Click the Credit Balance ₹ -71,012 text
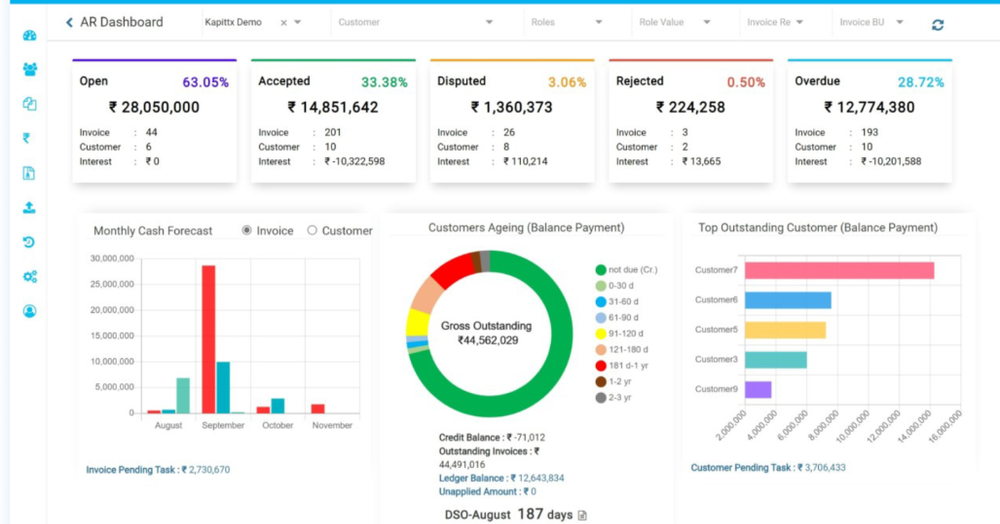 (x=492, y=437)
